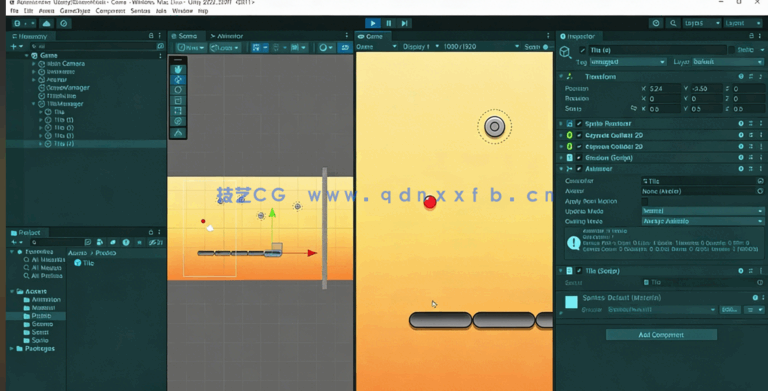
Task: Open the Culling Mode dropdown
Action: tap(702, 221)
